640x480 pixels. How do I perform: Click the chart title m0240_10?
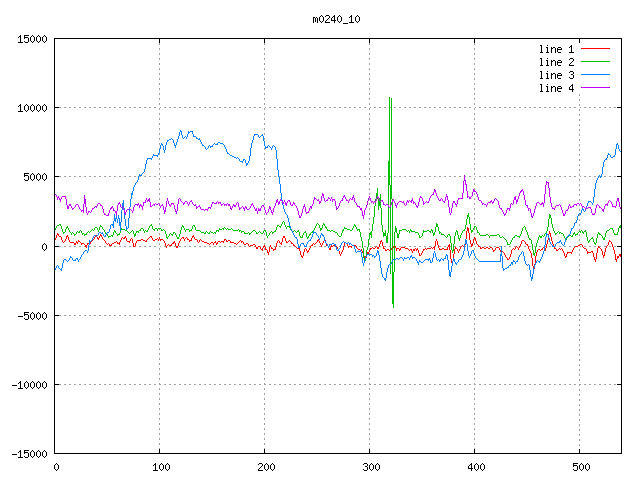click(x=338, y=18)
